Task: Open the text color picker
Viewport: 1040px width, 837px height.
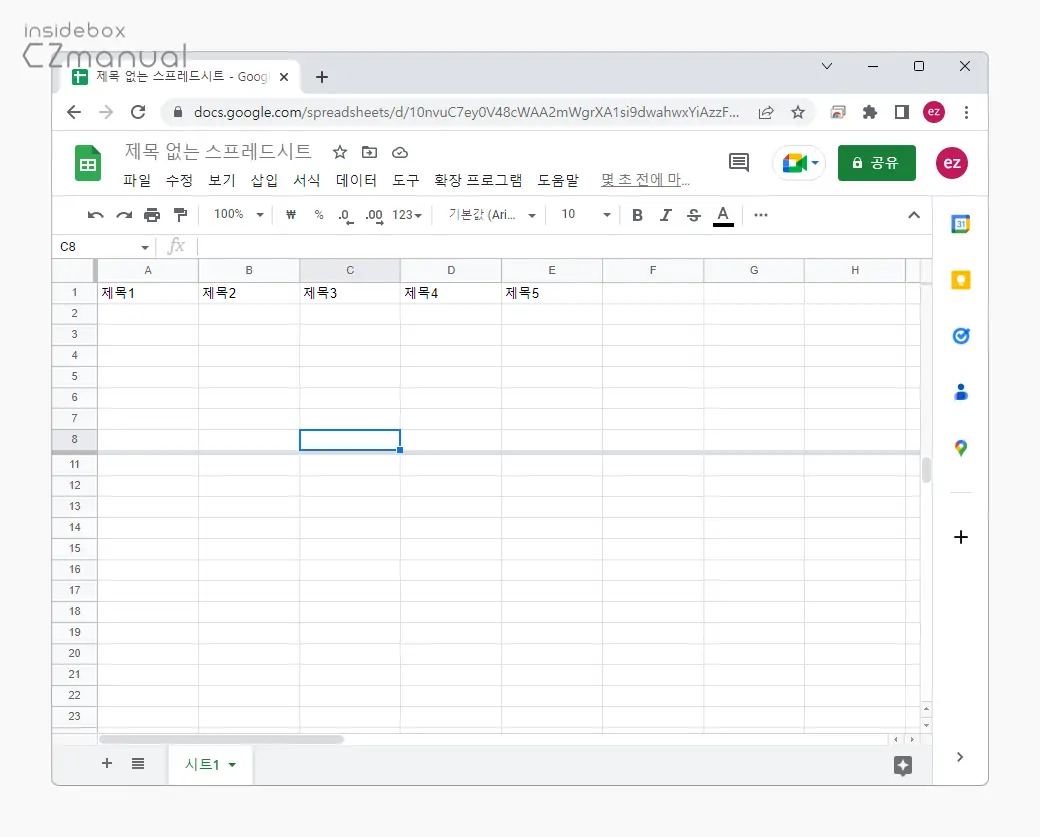Action: coord(723,215)
